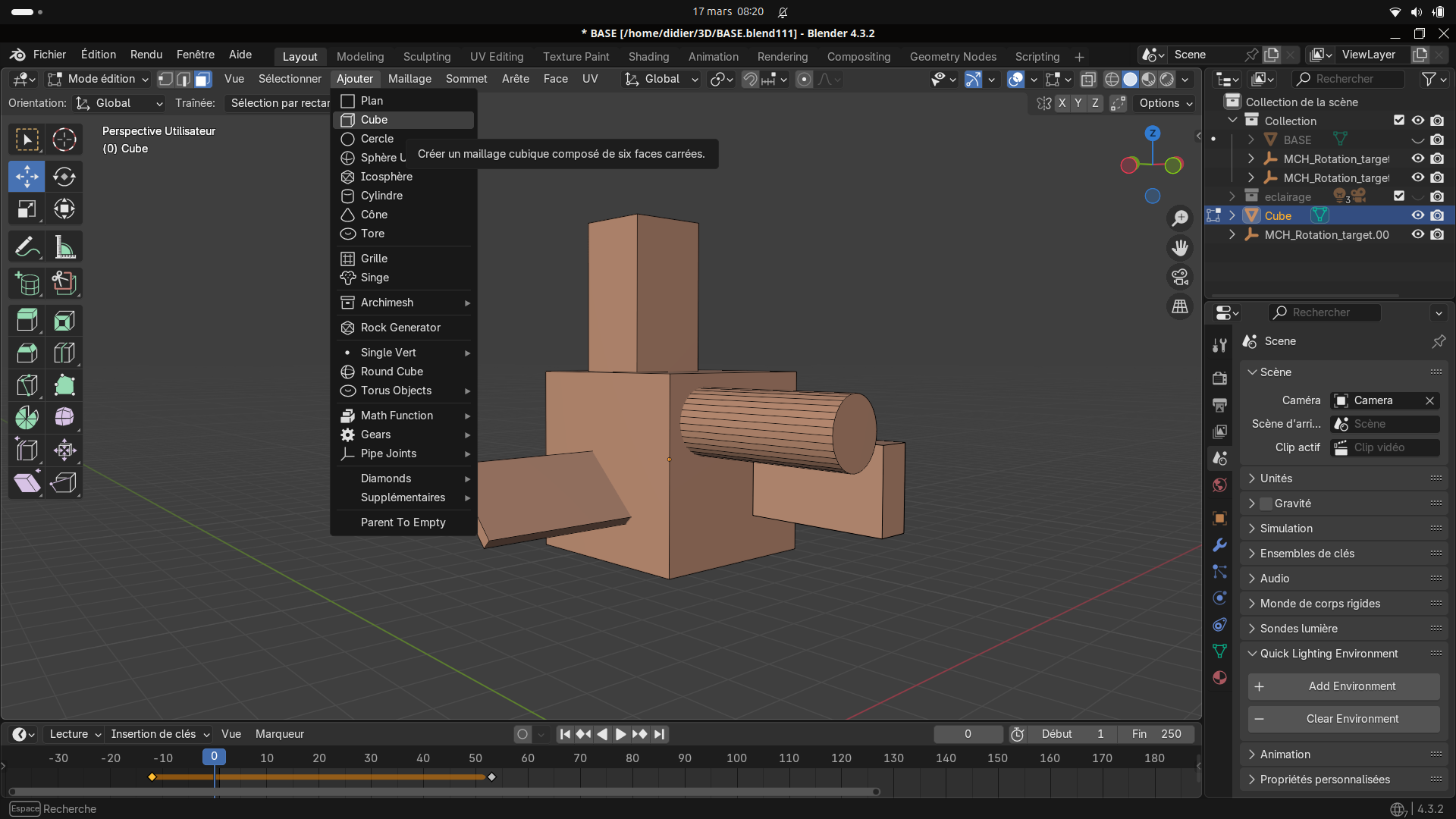Hide the Cube object in outliner
1456x819 pixels.
click(1417, 215)
